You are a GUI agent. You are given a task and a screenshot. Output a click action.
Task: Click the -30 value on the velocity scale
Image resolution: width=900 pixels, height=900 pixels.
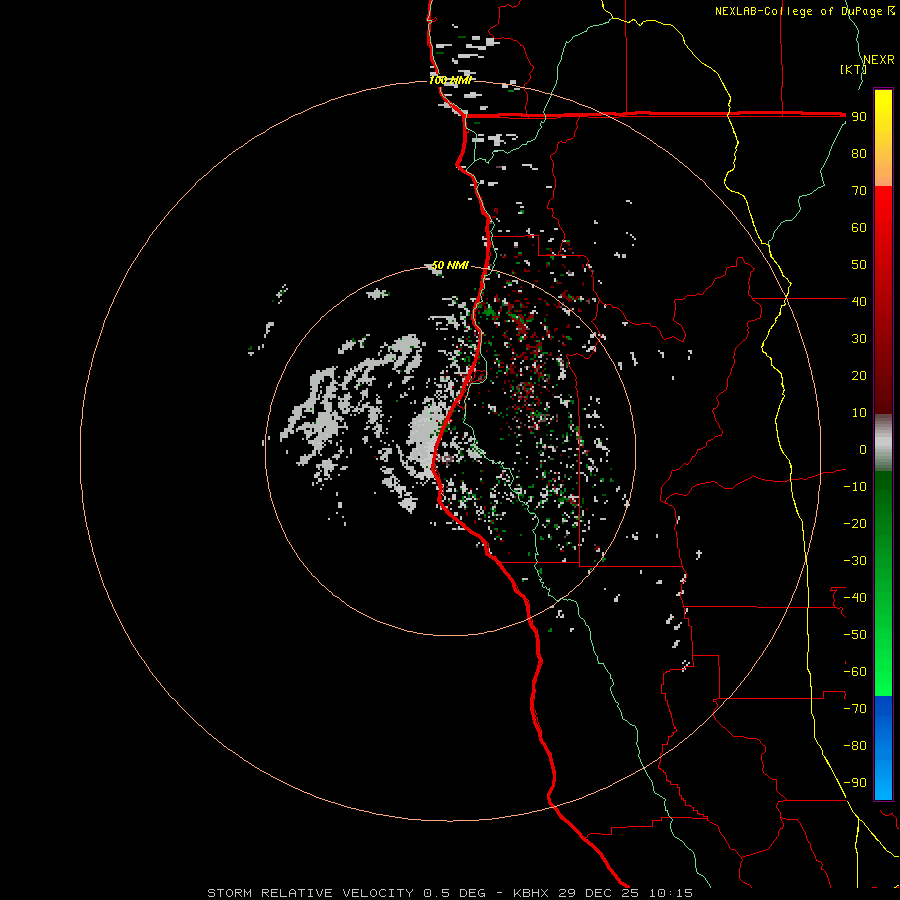855,561
